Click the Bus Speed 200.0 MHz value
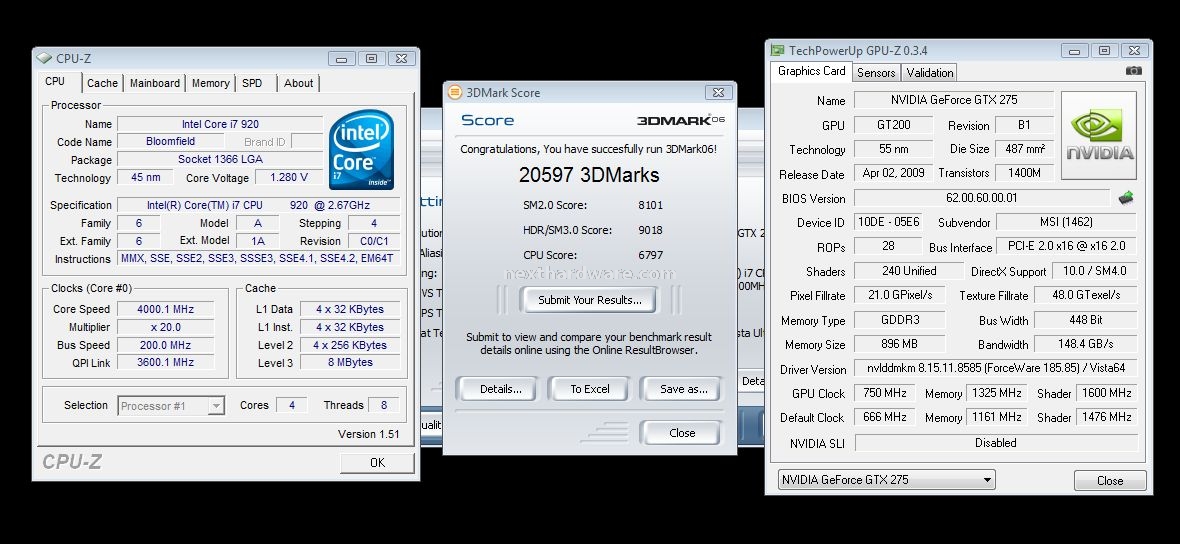 pos(166,345)
